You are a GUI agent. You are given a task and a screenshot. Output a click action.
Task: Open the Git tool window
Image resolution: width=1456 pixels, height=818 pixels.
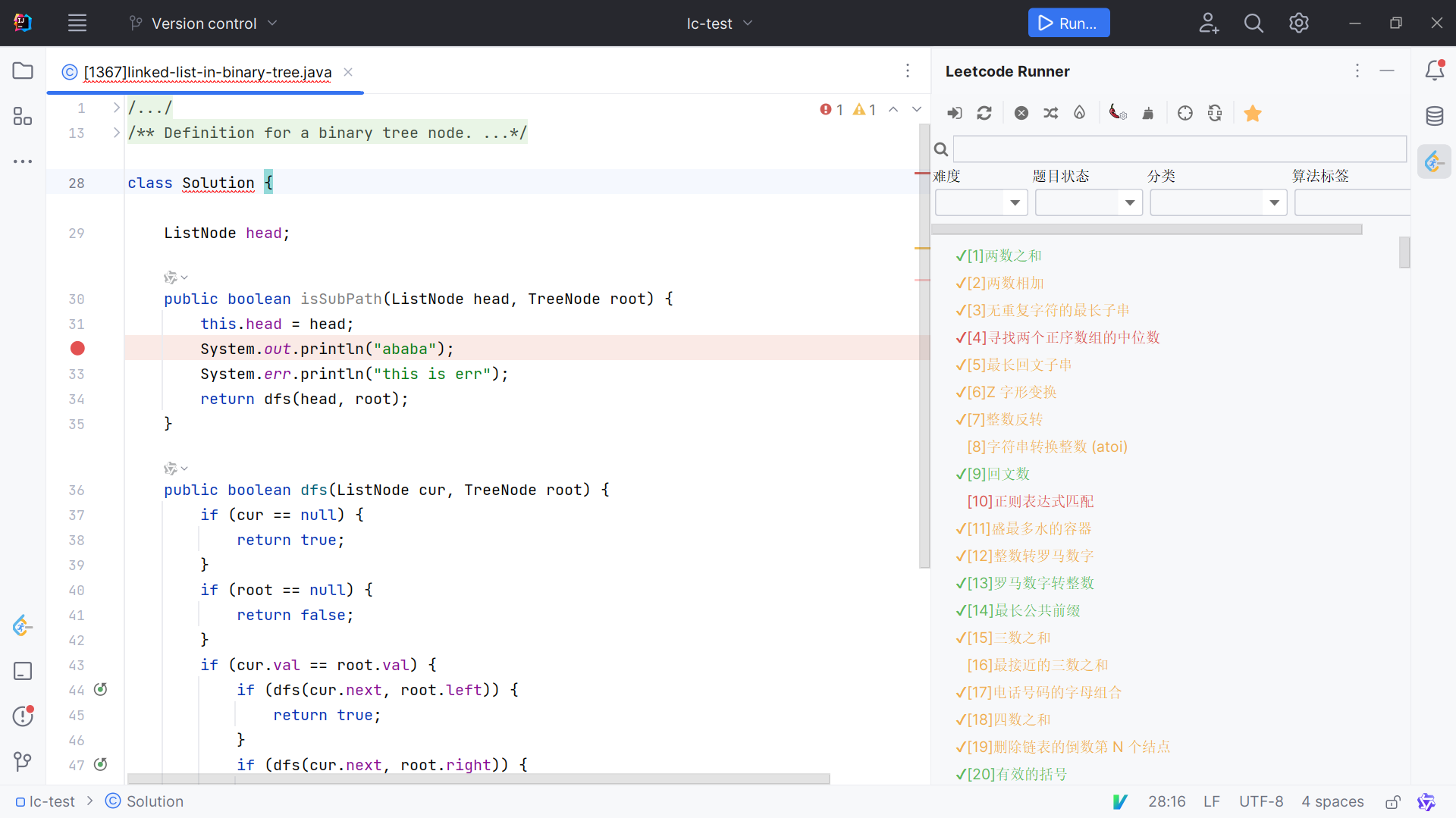pos(23,761)
